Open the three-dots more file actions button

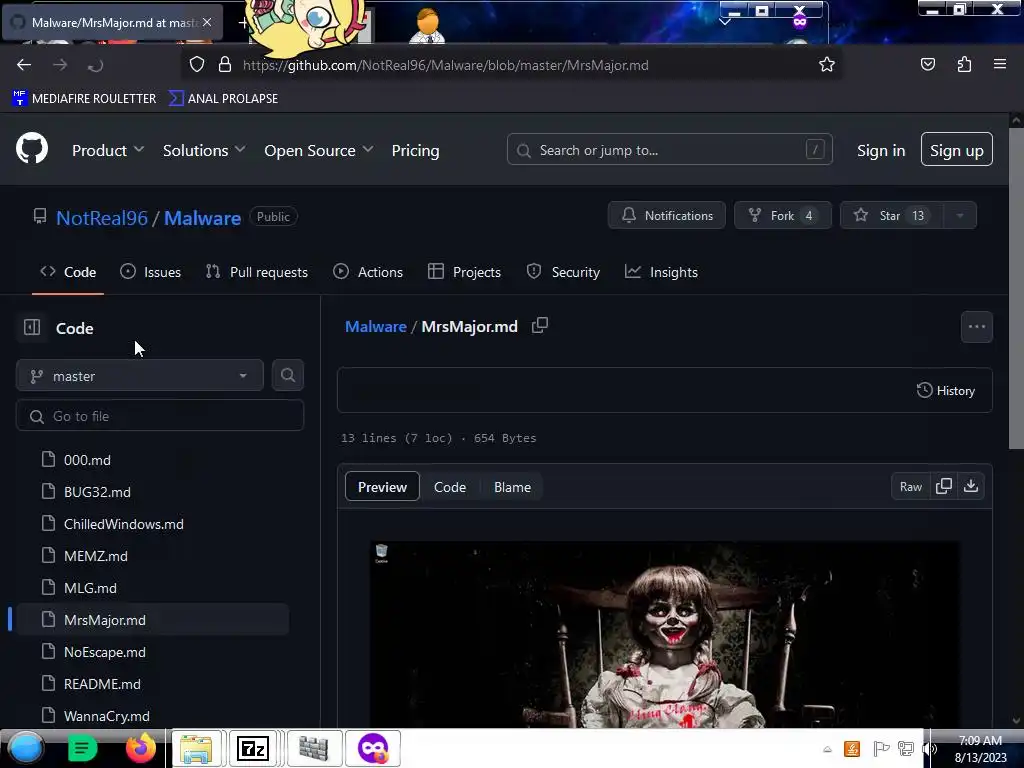[x=976, y=327]
